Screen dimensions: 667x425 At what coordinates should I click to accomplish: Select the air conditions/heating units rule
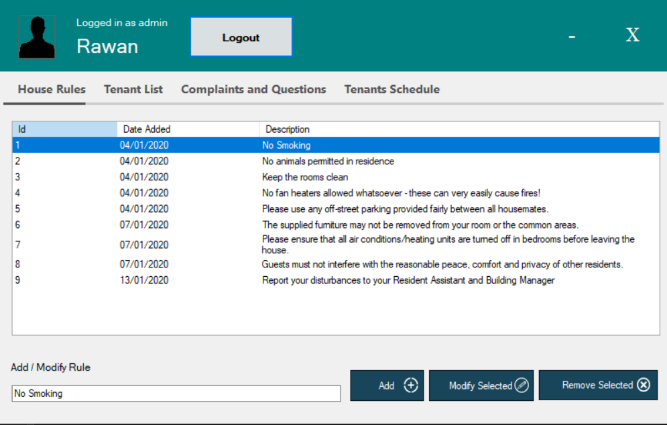pyautogui.click(x=336, y=245)
